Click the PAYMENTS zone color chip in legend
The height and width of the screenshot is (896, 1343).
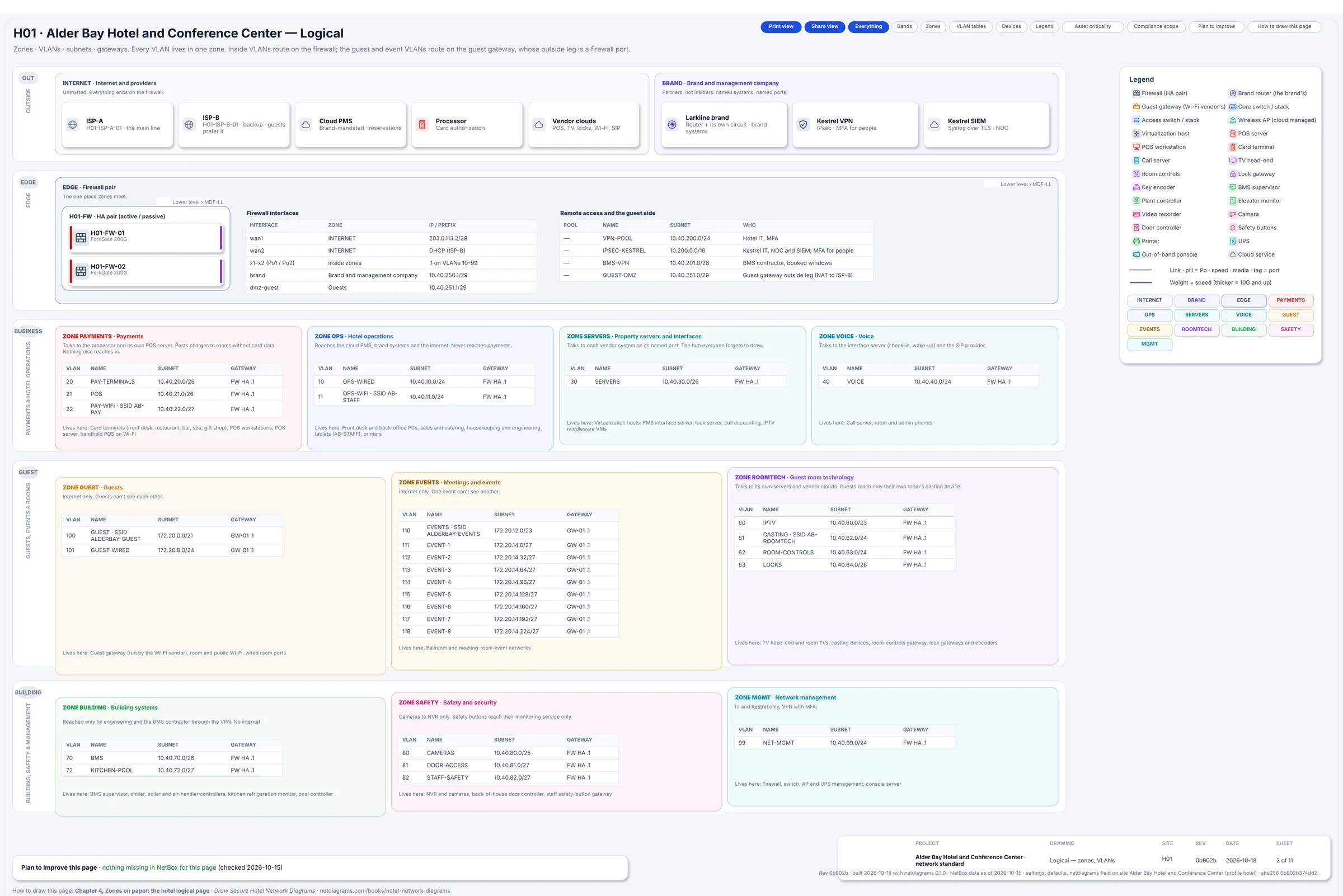[x=1290, y=300]
